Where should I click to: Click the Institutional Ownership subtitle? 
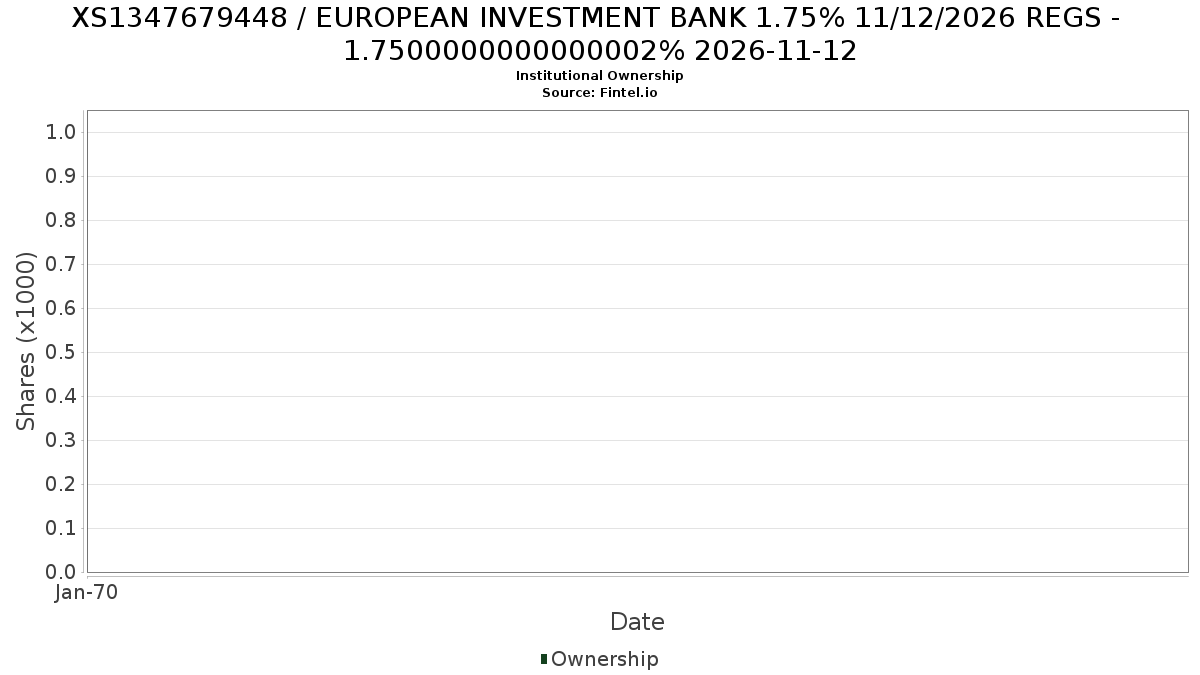click(x=599, y=76)
